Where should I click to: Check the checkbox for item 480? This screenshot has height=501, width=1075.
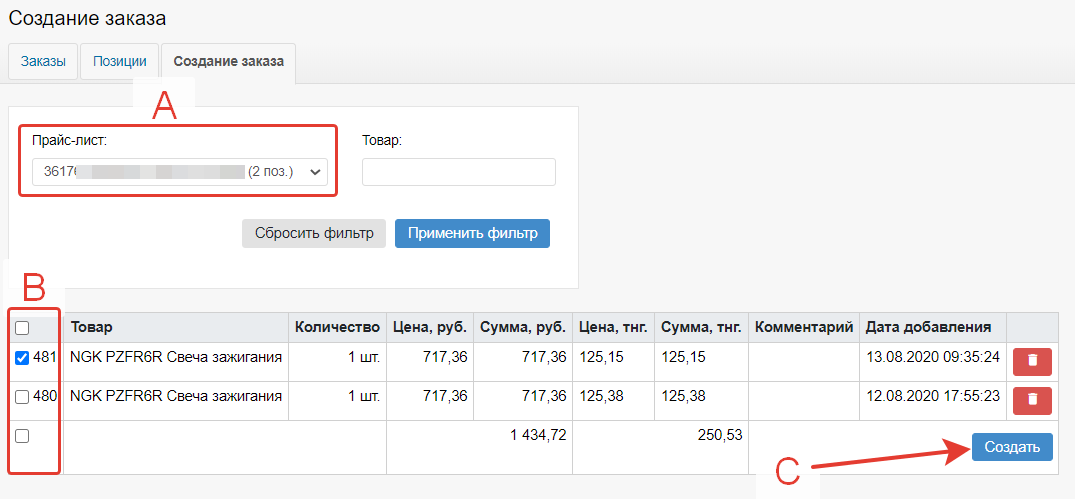click(x=22, y=397)
